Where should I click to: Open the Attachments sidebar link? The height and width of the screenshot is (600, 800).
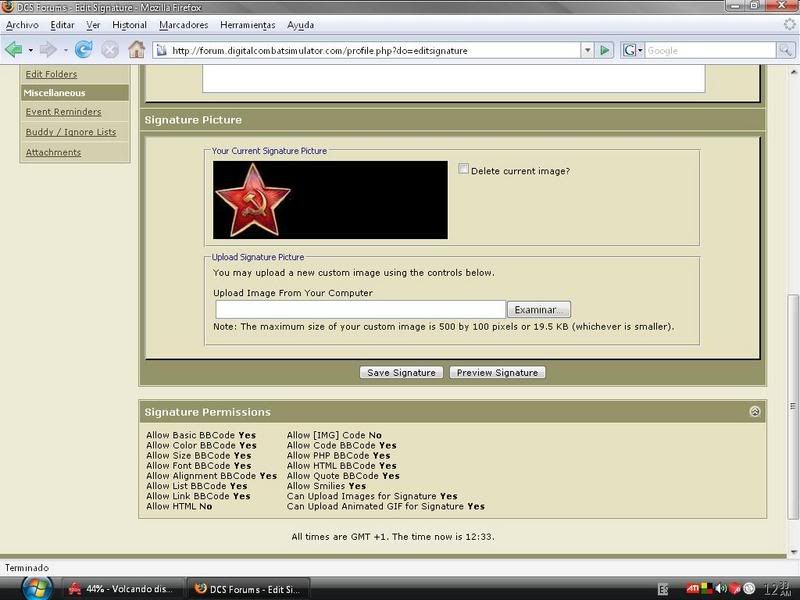[x=53, y=152]
